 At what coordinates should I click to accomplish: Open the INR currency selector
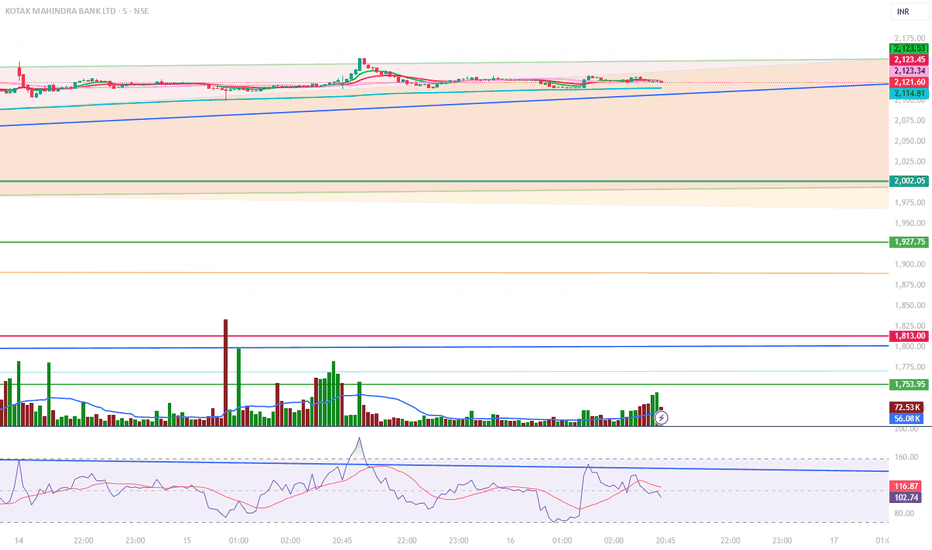[x=909, y=11]
